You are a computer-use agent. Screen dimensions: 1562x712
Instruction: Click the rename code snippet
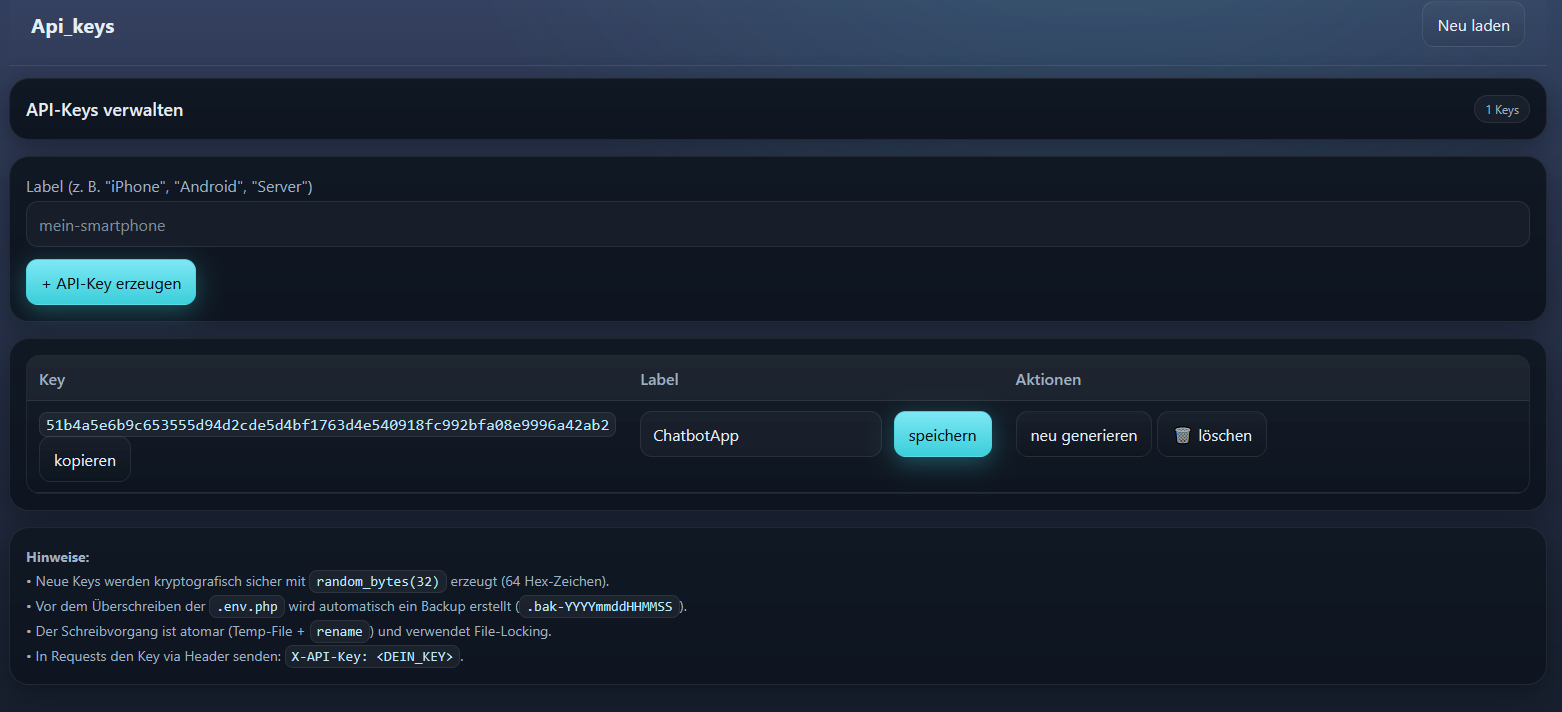tap(339, 632)
